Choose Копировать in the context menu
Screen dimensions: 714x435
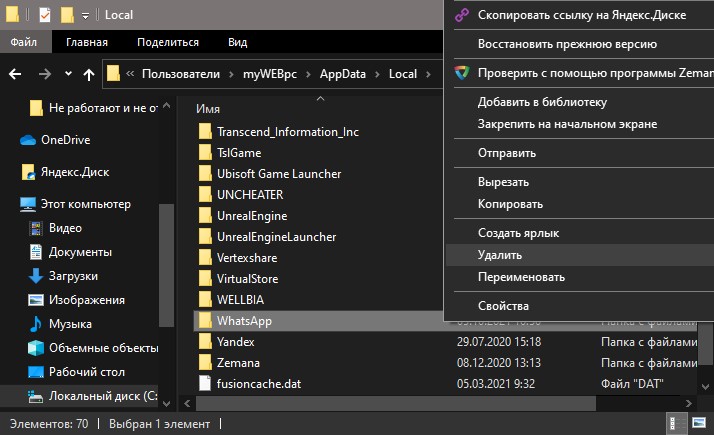(579, 204)
